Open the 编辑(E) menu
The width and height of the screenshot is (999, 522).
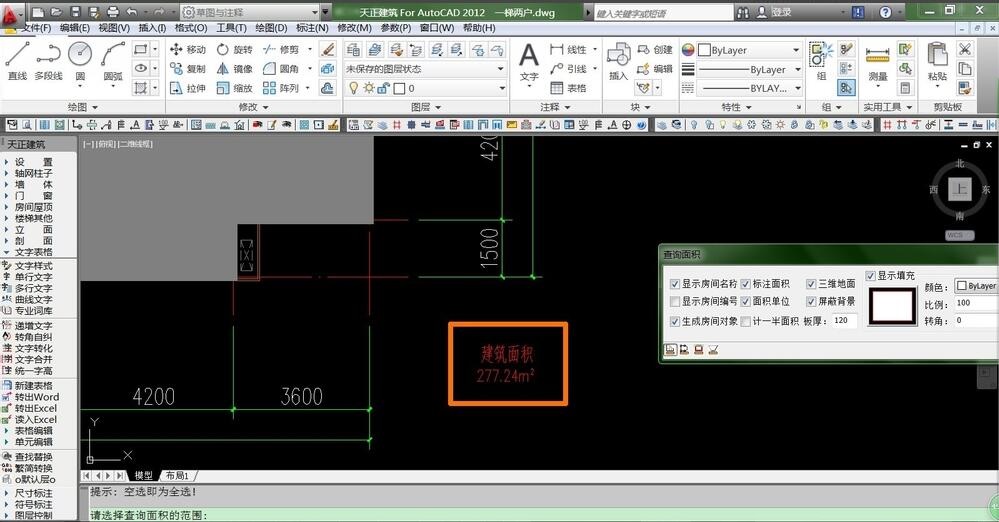click(75, 28)
